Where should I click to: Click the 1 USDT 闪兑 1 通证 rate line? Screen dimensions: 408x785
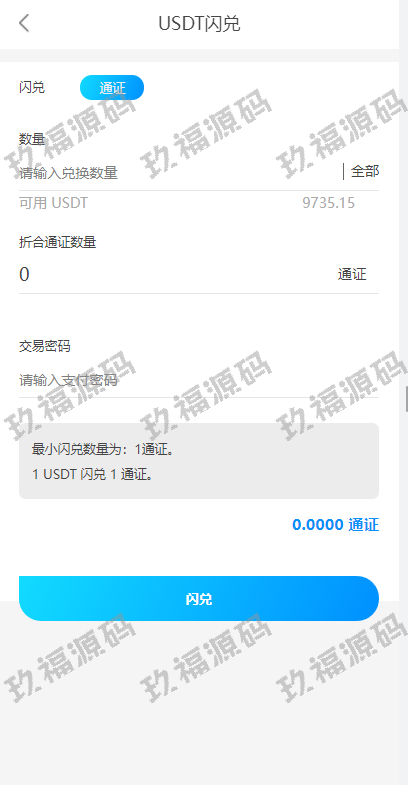point(93,474)
